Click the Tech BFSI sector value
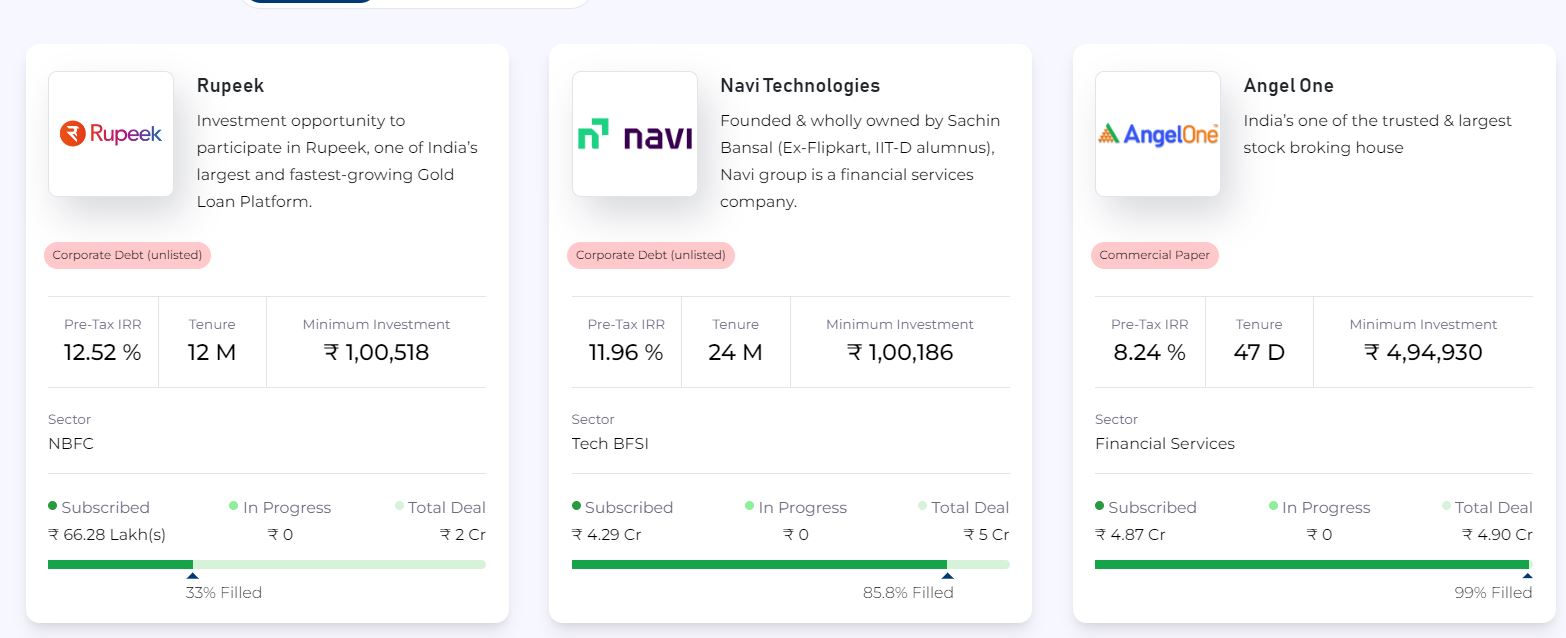Viewport: 1566px width, 638px height. pyautogui.click(x=610, y=443)
